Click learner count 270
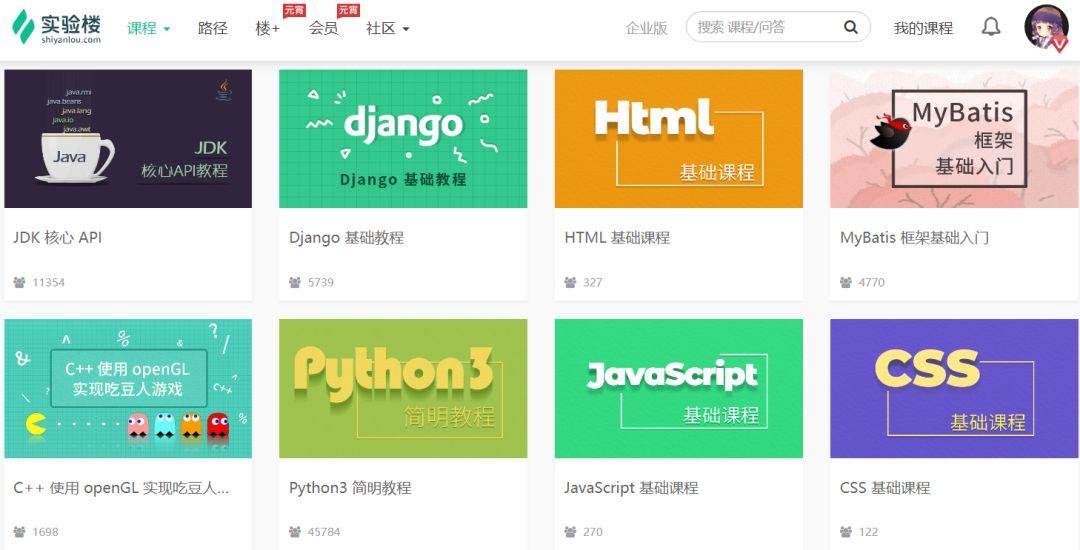This screenshot has width=1080, height=550. 592,532
